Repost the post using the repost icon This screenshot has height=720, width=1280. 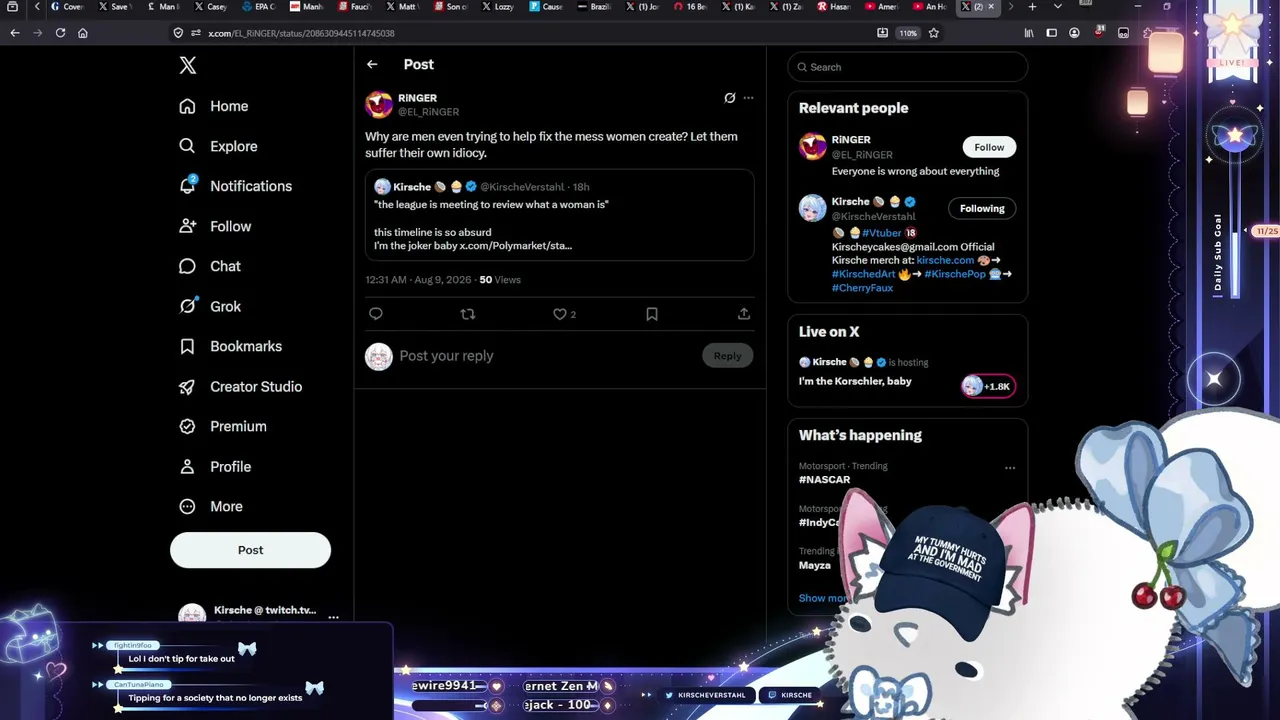pos(467,314)
